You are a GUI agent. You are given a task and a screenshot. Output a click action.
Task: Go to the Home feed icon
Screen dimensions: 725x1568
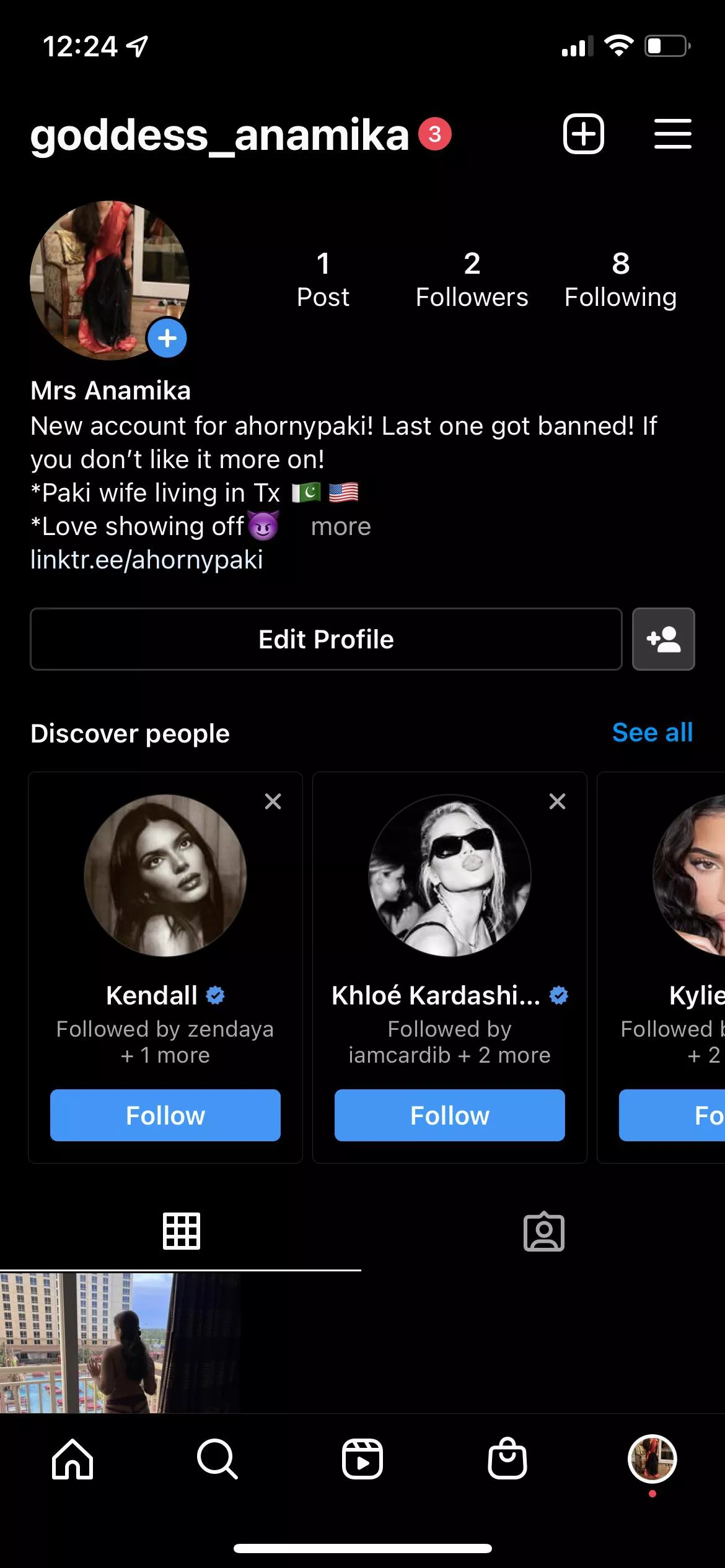tap(72, 1459)
